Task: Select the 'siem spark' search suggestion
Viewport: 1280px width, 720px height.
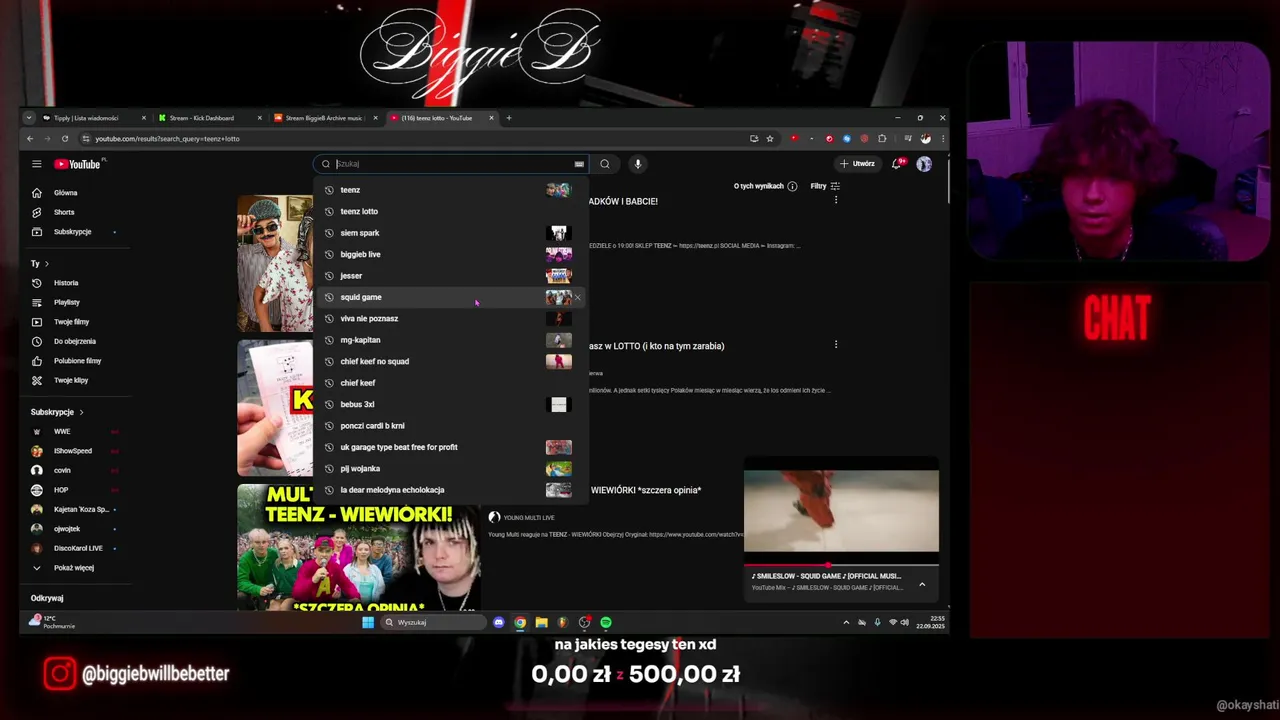Action: [450, 233]
